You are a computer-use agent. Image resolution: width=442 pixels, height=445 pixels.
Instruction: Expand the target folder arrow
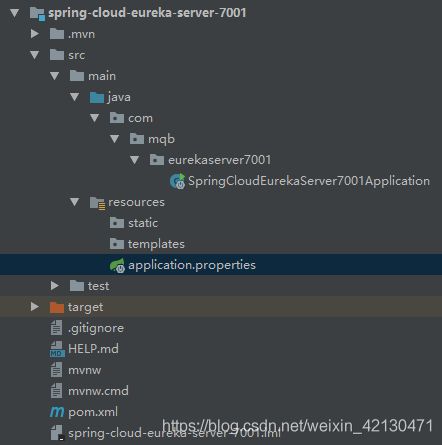[34, 307]
